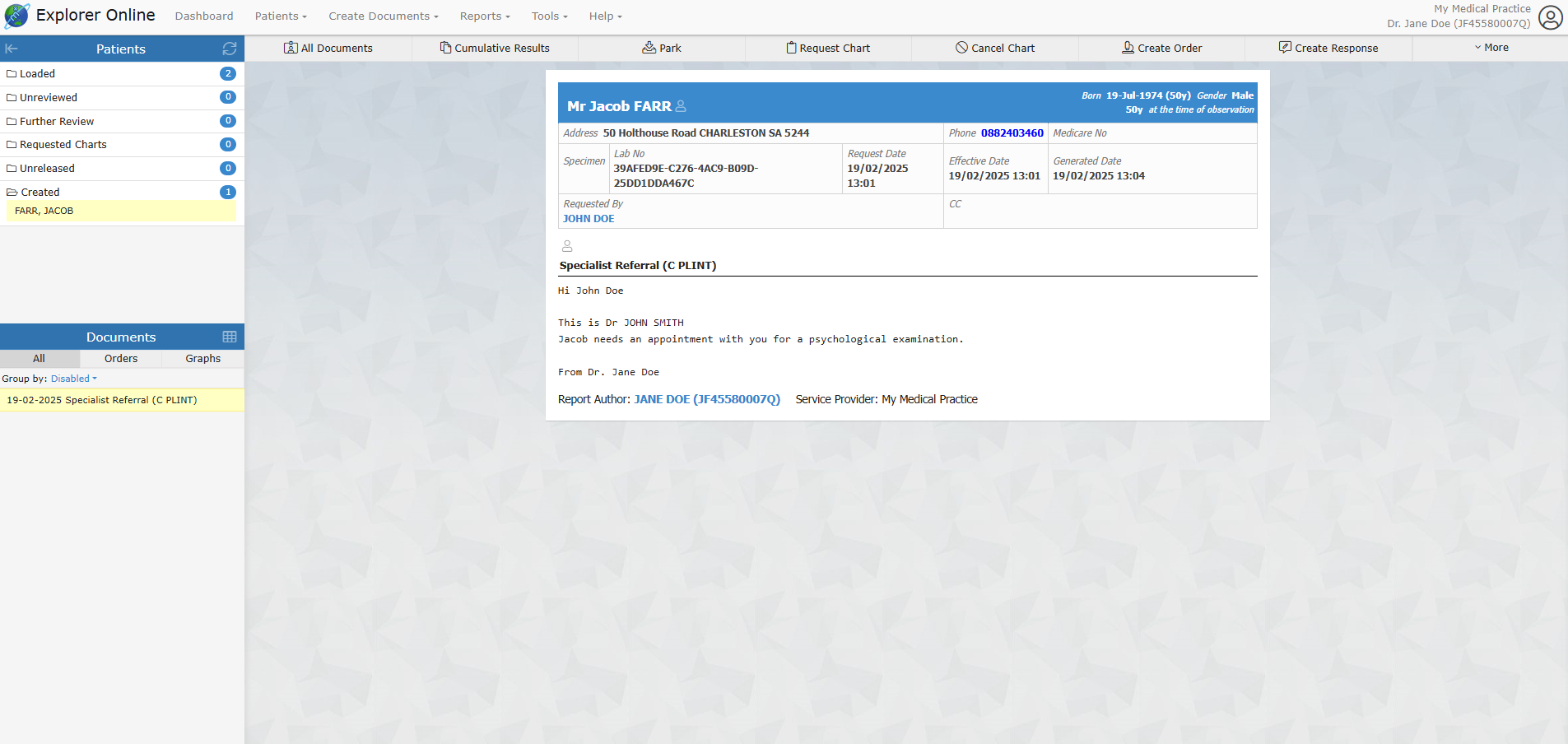This screenshot has width=1568, height=744.
Task: Open the Loaded patients folder
Action: [x=37, y=73]
